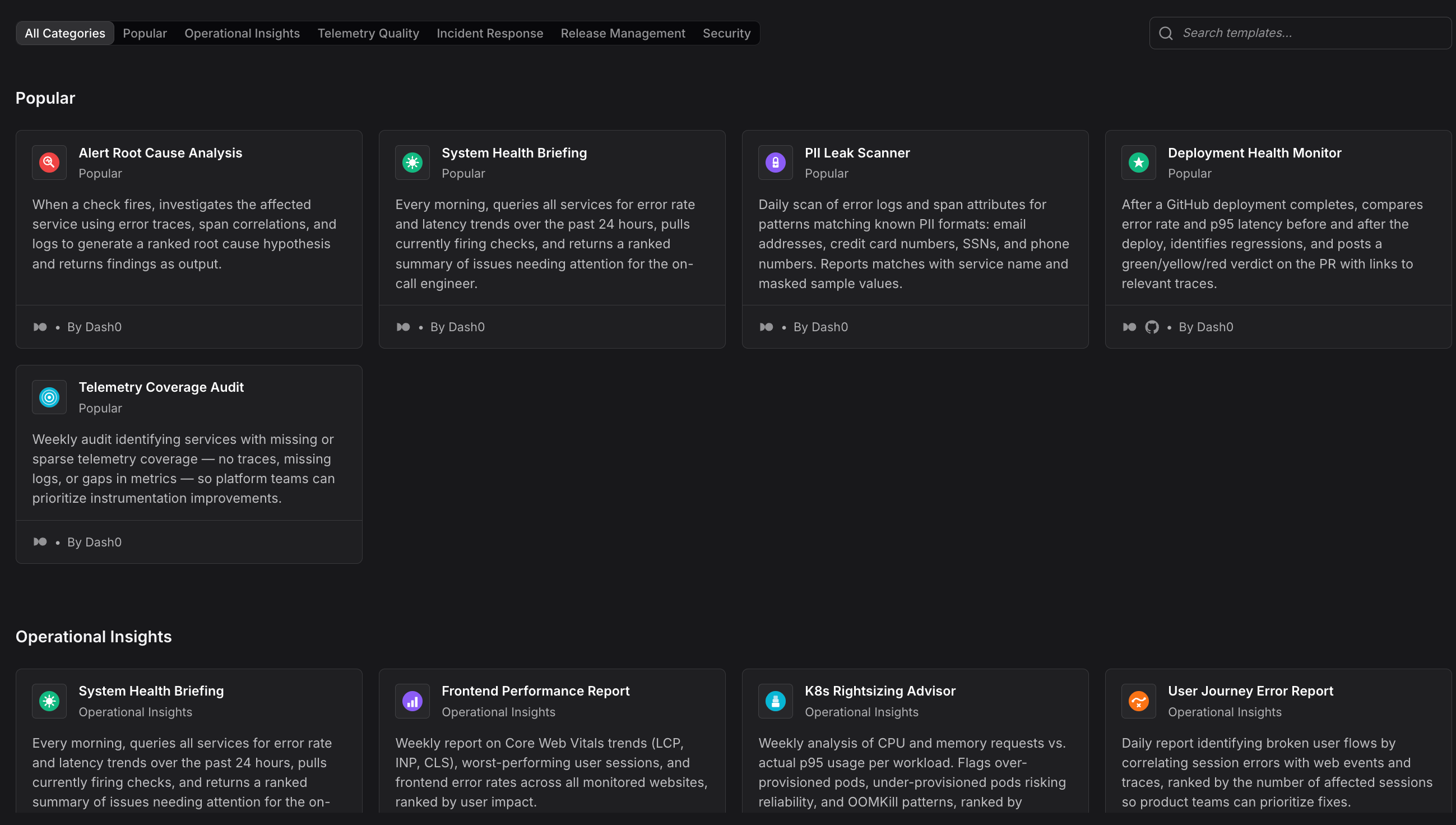Open the PII Leak Scanner template title

click(x=857, y=153)
